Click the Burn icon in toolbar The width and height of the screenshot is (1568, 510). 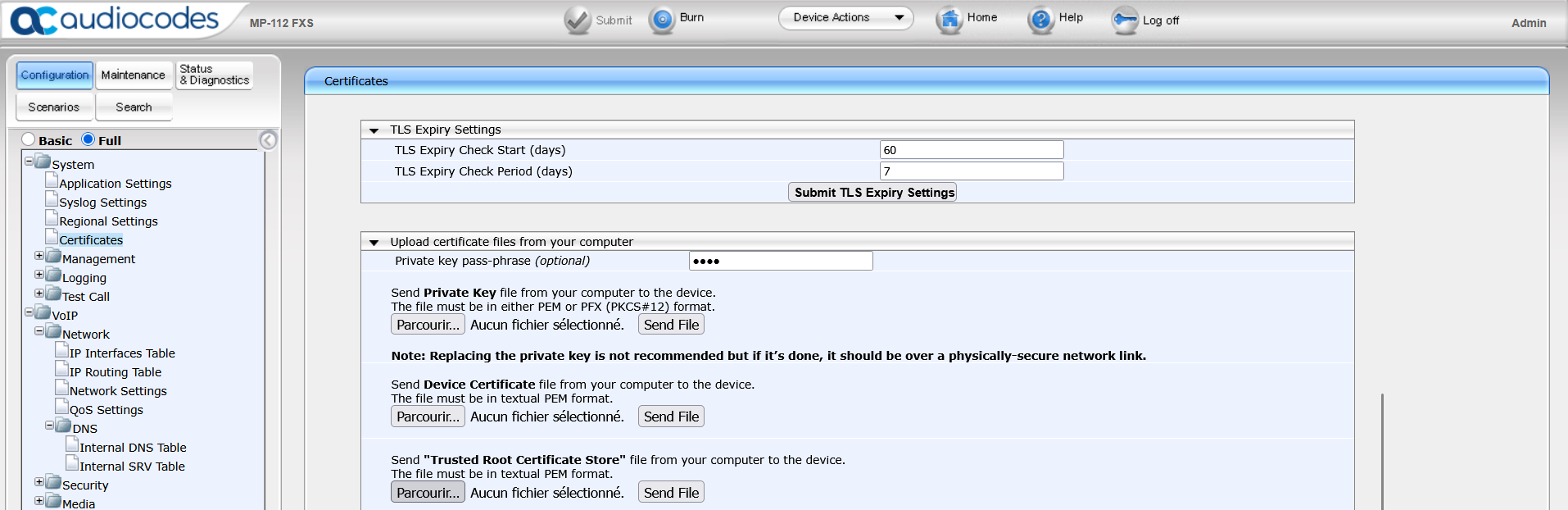(661, 20)
